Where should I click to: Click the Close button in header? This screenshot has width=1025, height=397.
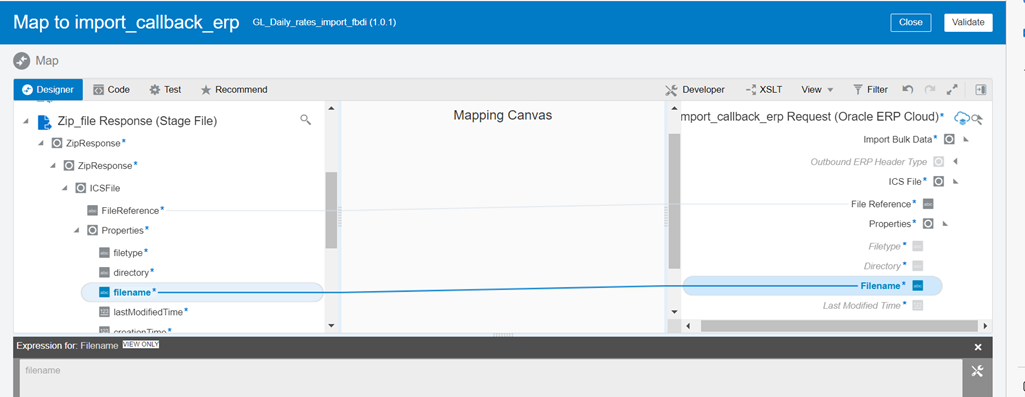coord(911,22)
